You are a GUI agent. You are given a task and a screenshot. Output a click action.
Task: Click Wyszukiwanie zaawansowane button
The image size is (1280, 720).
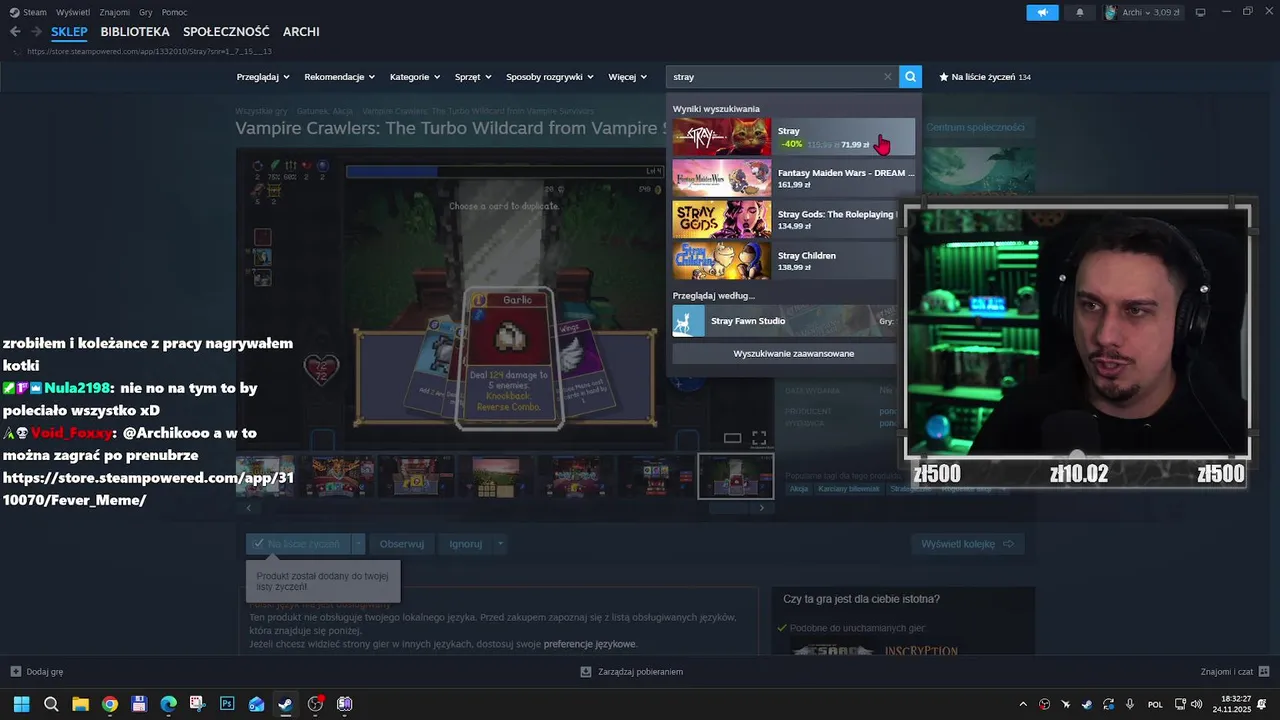click(784, 353)
